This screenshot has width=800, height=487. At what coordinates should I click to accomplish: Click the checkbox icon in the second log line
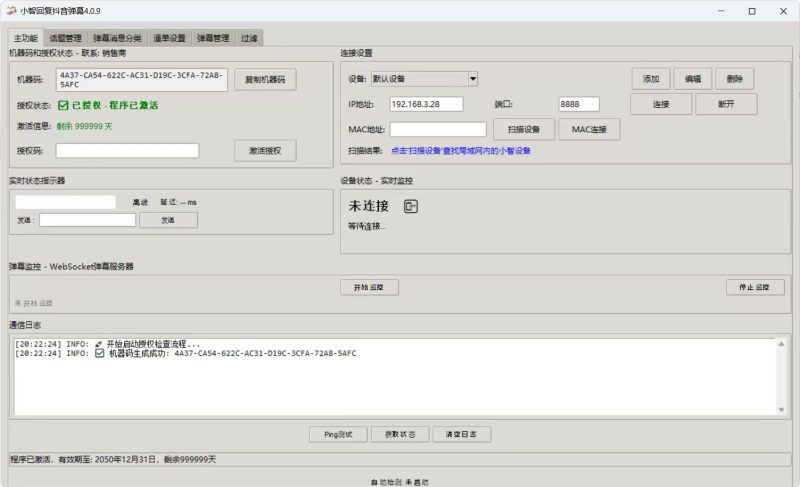coord(99,353)
